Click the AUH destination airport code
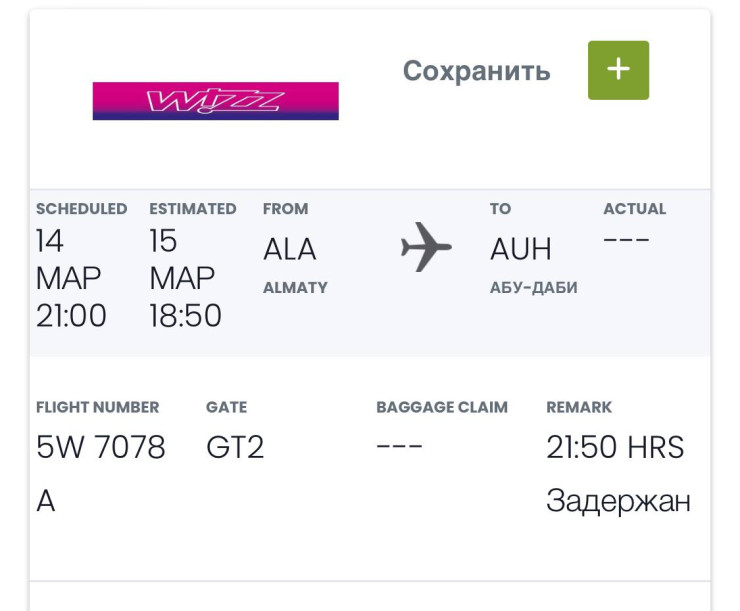740x611 pixels. point(520,249)
